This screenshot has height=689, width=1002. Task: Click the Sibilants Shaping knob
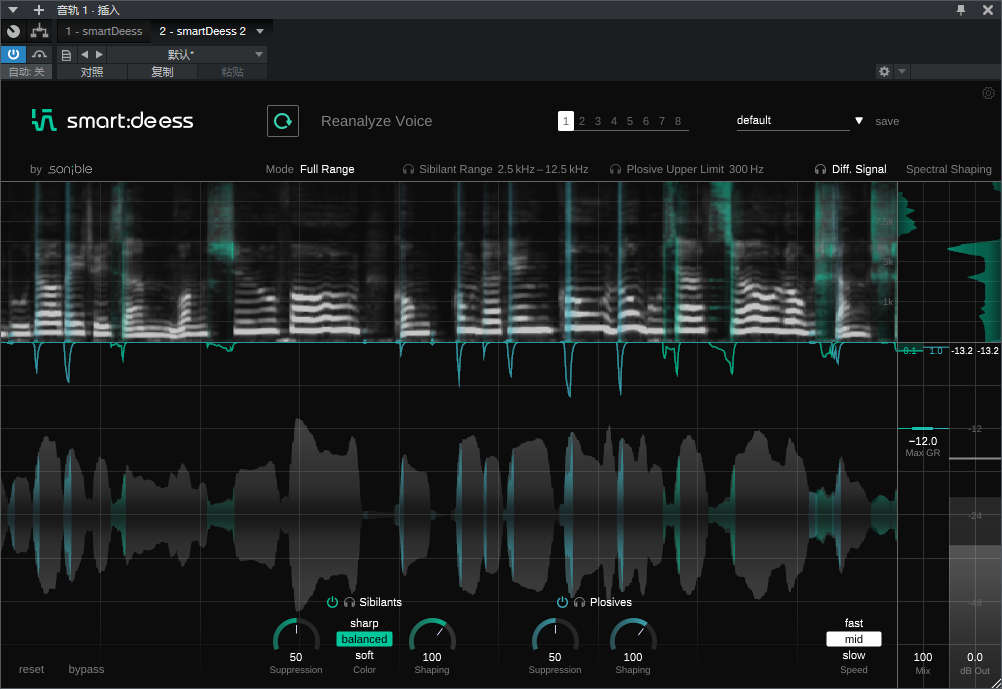point(432,635)
